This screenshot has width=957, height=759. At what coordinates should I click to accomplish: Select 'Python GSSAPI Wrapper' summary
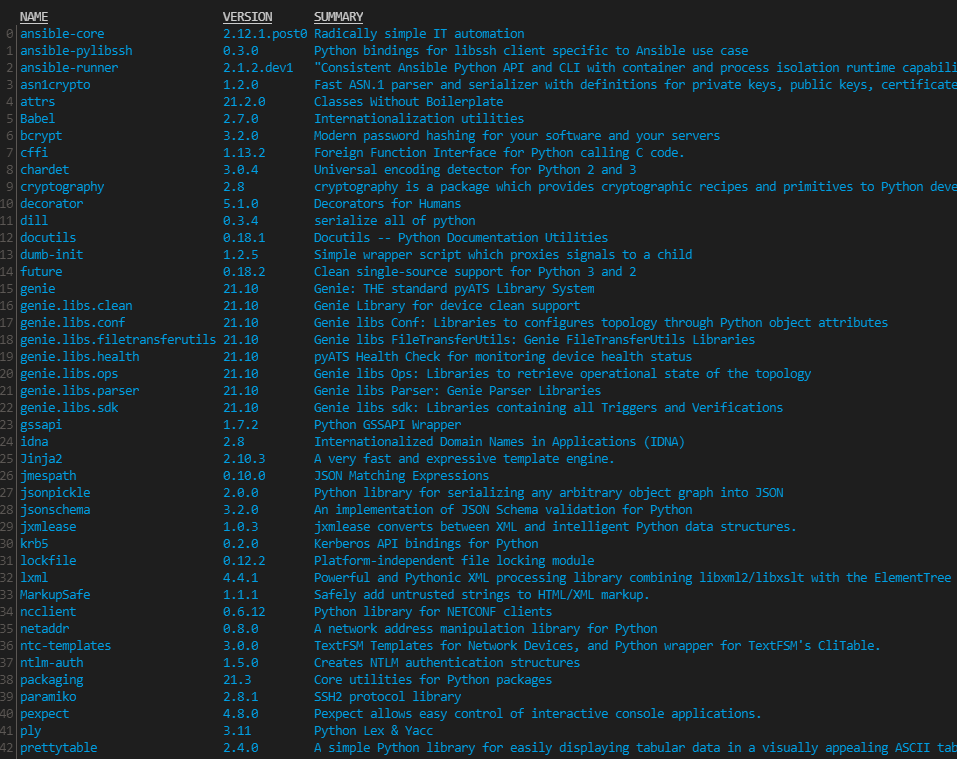pos(387,425)
